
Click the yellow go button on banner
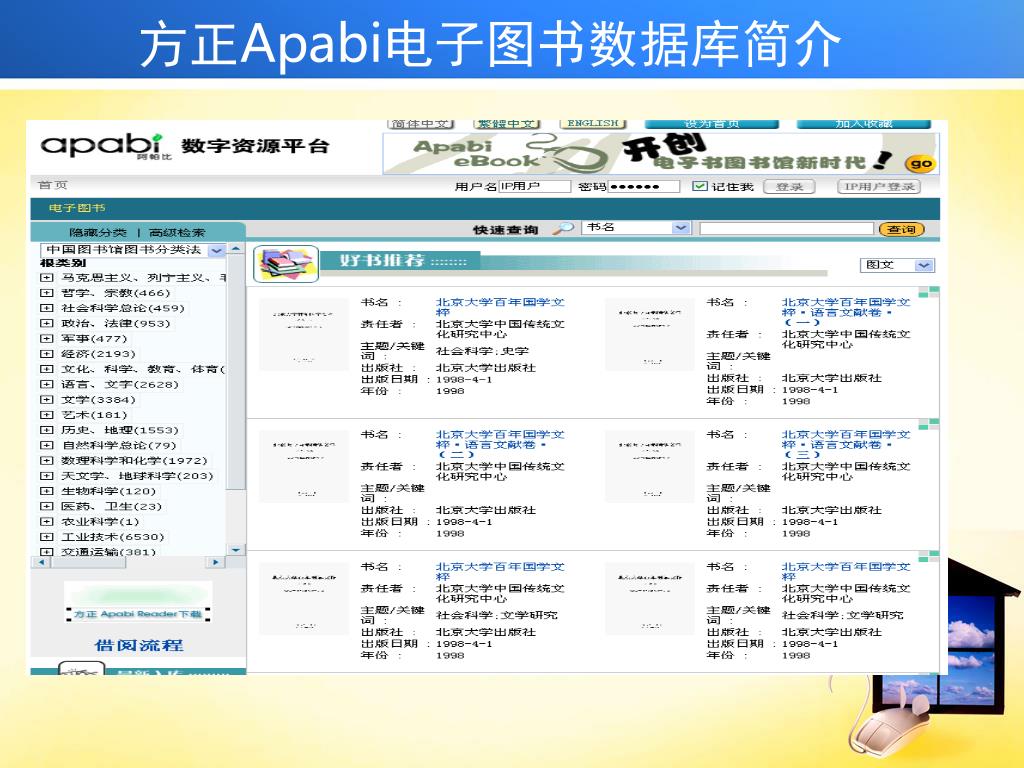coord(920,164)
